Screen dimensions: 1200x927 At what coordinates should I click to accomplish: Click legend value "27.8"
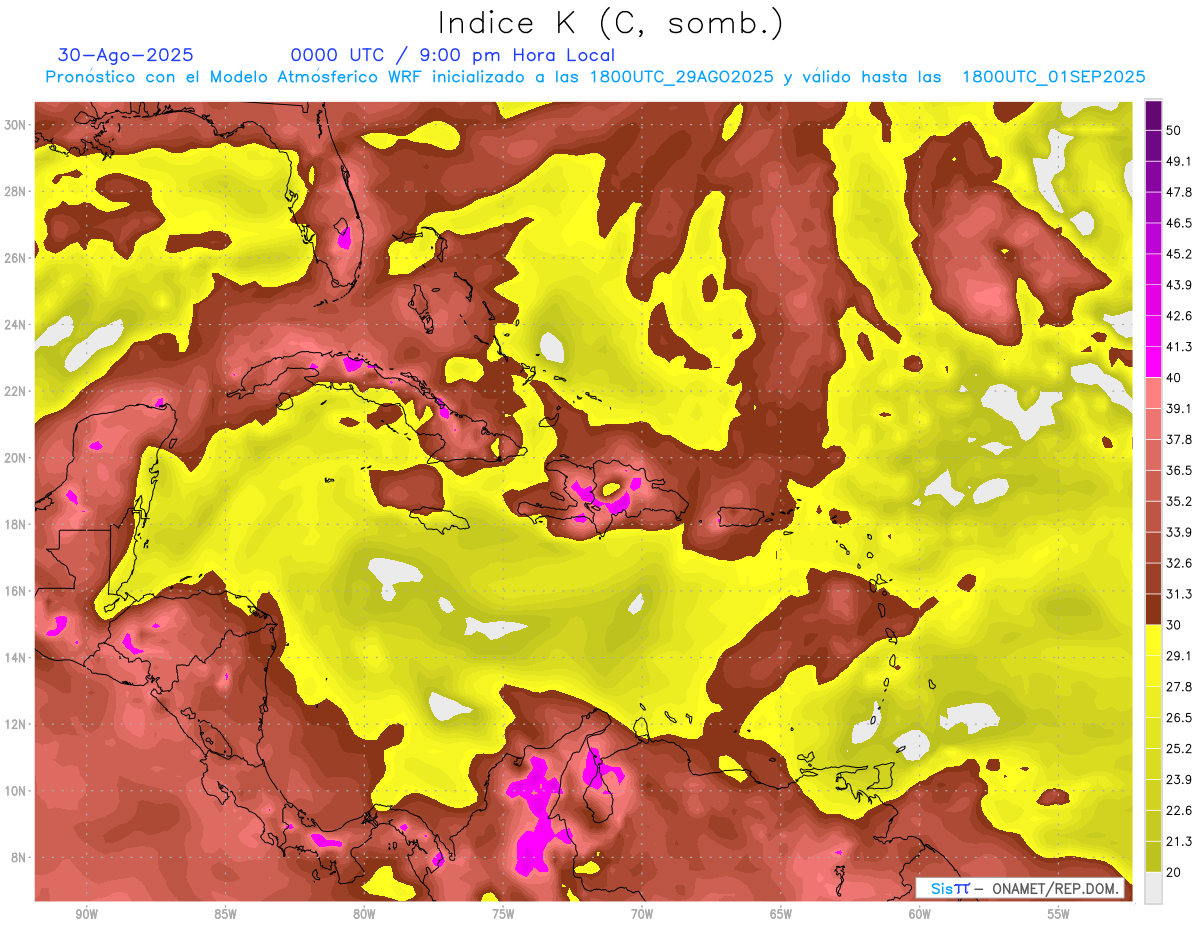(x=1178, y=687)
